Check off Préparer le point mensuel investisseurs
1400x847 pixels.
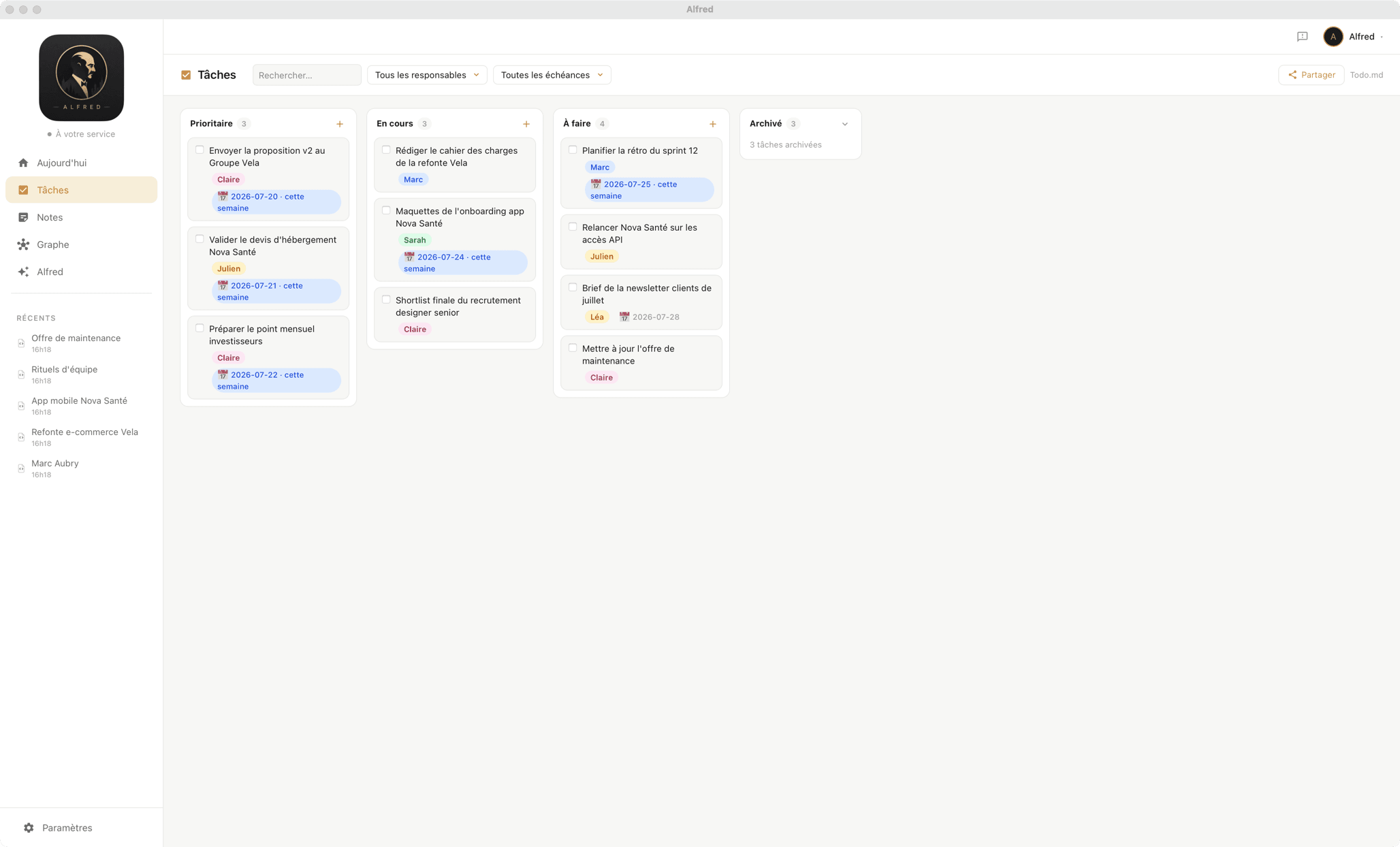click(200, 328)
